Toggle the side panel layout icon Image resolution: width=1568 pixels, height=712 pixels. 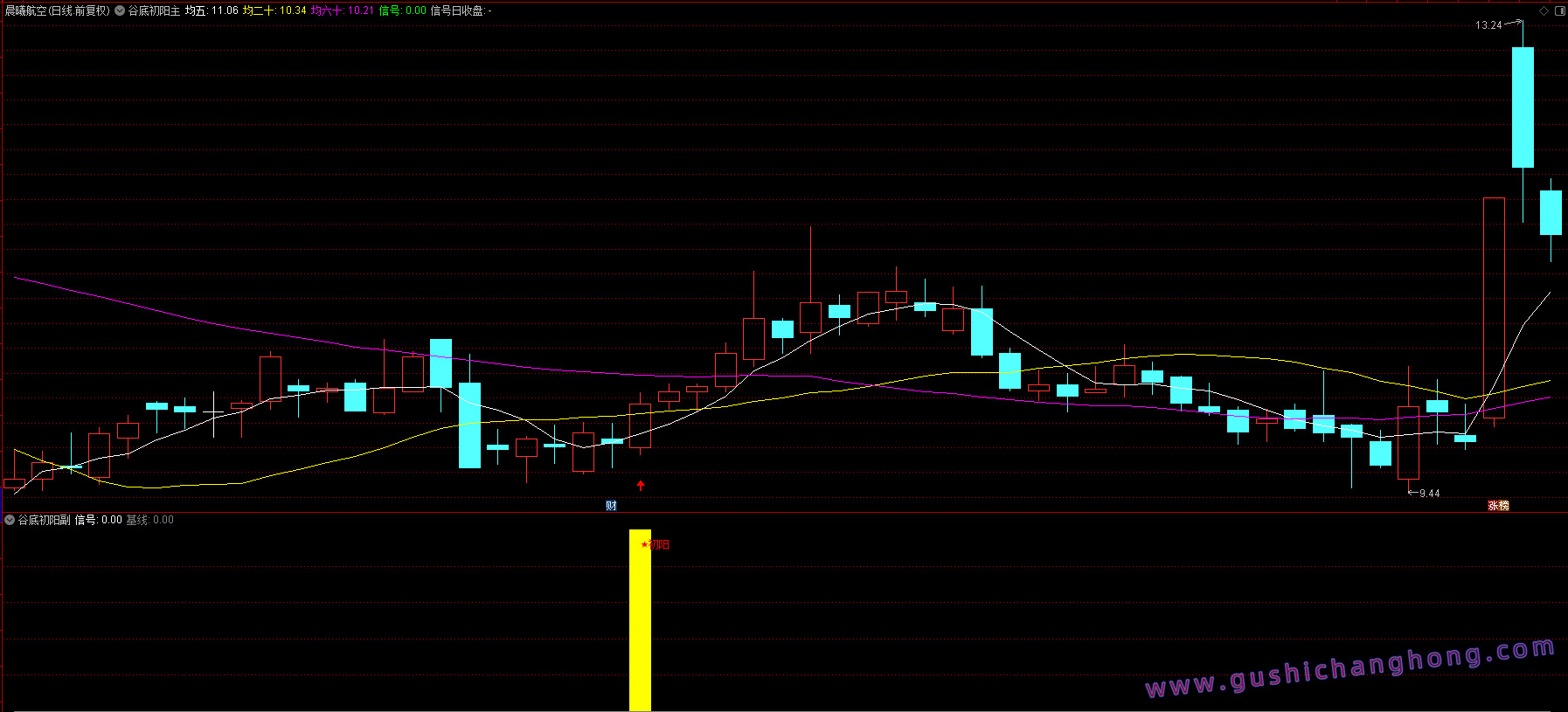(1560, 11)
